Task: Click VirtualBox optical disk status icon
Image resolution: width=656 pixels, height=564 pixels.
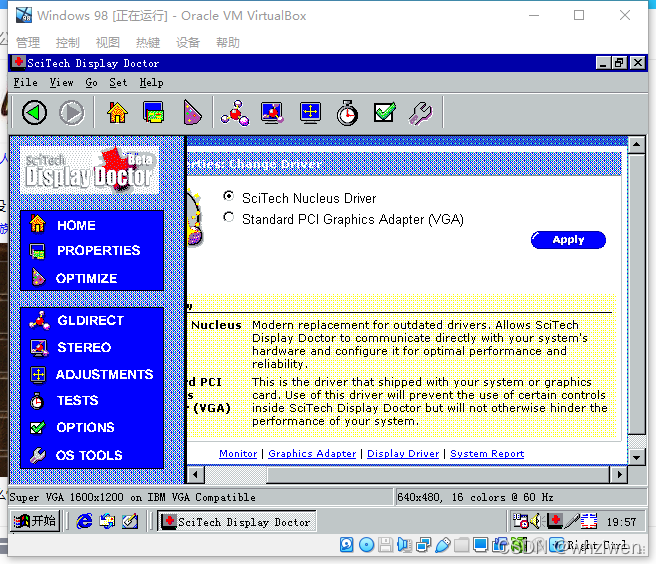Action: click(x=366, y=545)
